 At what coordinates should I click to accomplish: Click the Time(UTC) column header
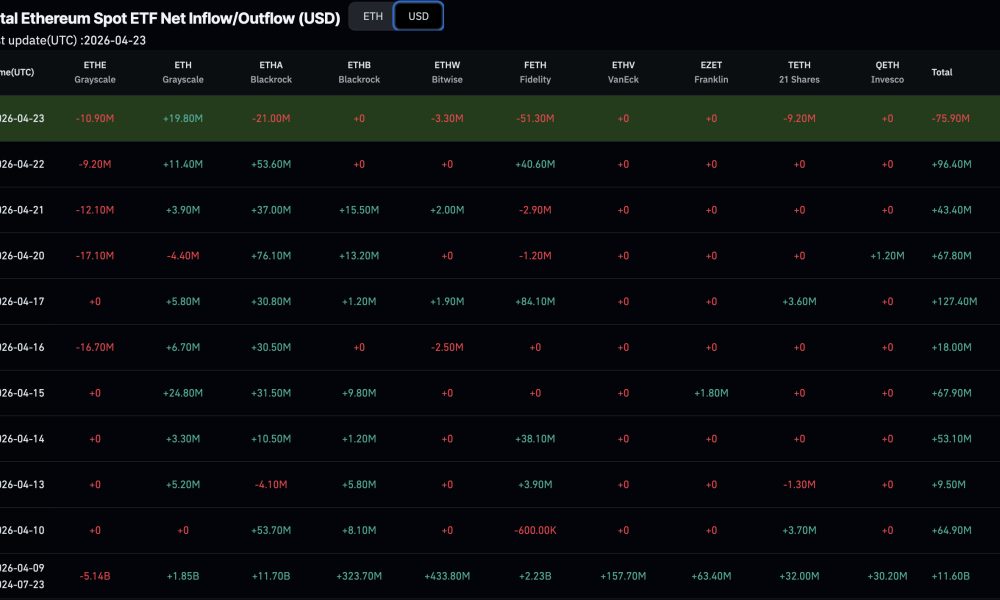18,72
